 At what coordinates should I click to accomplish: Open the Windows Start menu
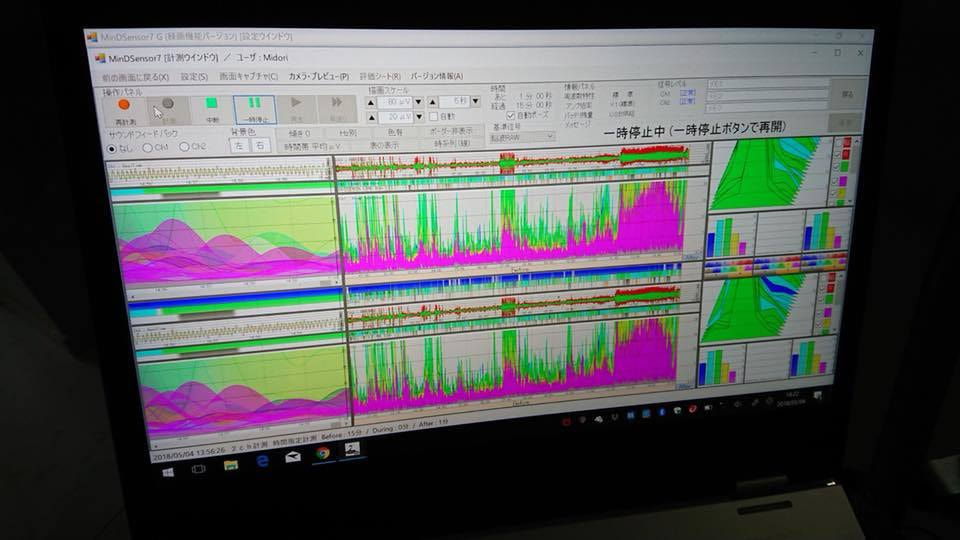coord(166,471)
